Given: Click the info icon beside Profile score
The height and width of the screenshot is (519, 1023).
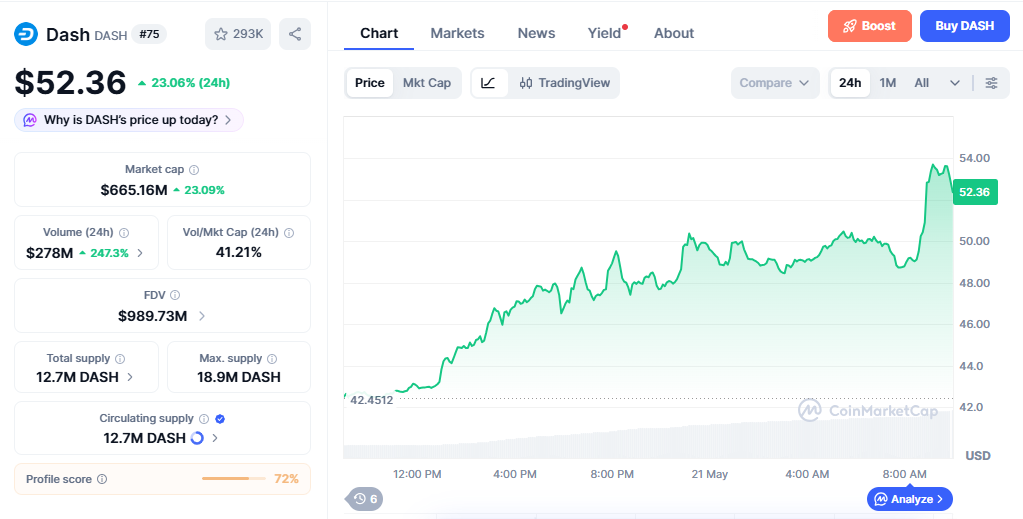Looking at the screenshot, I should [102, 479].
